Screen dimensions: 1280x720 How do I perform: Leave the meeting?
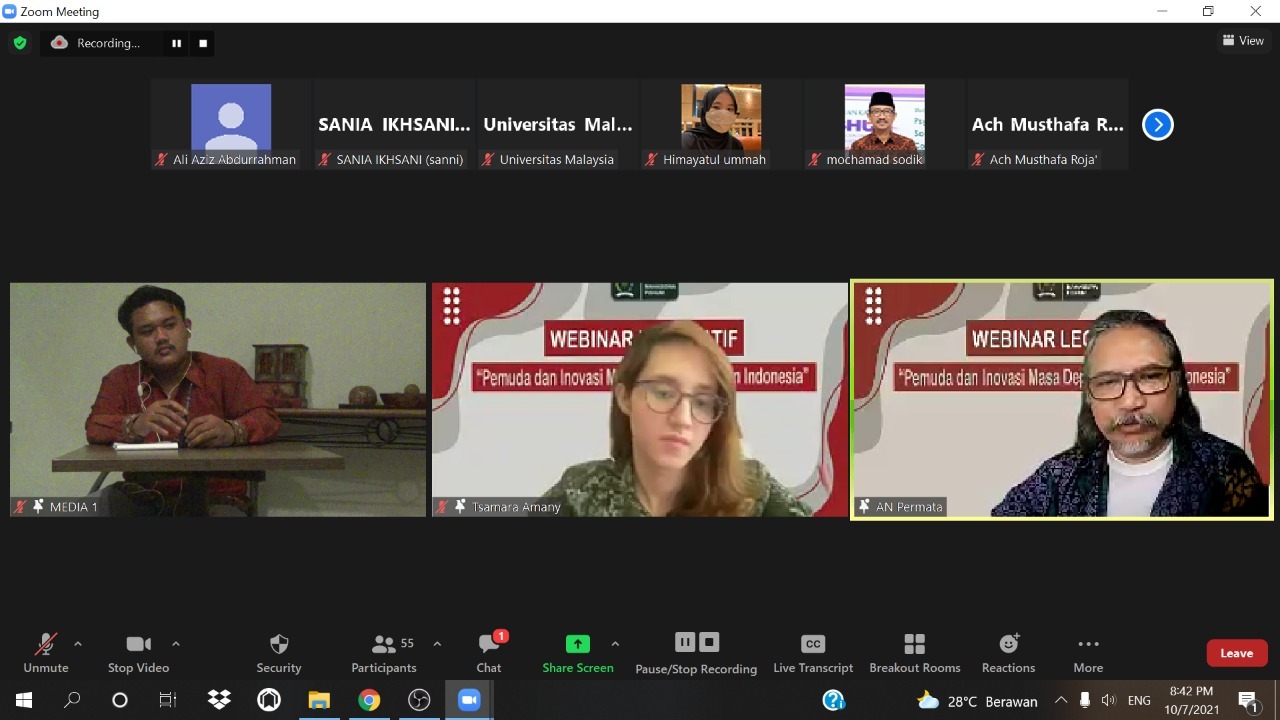[x=1236, y=652]
